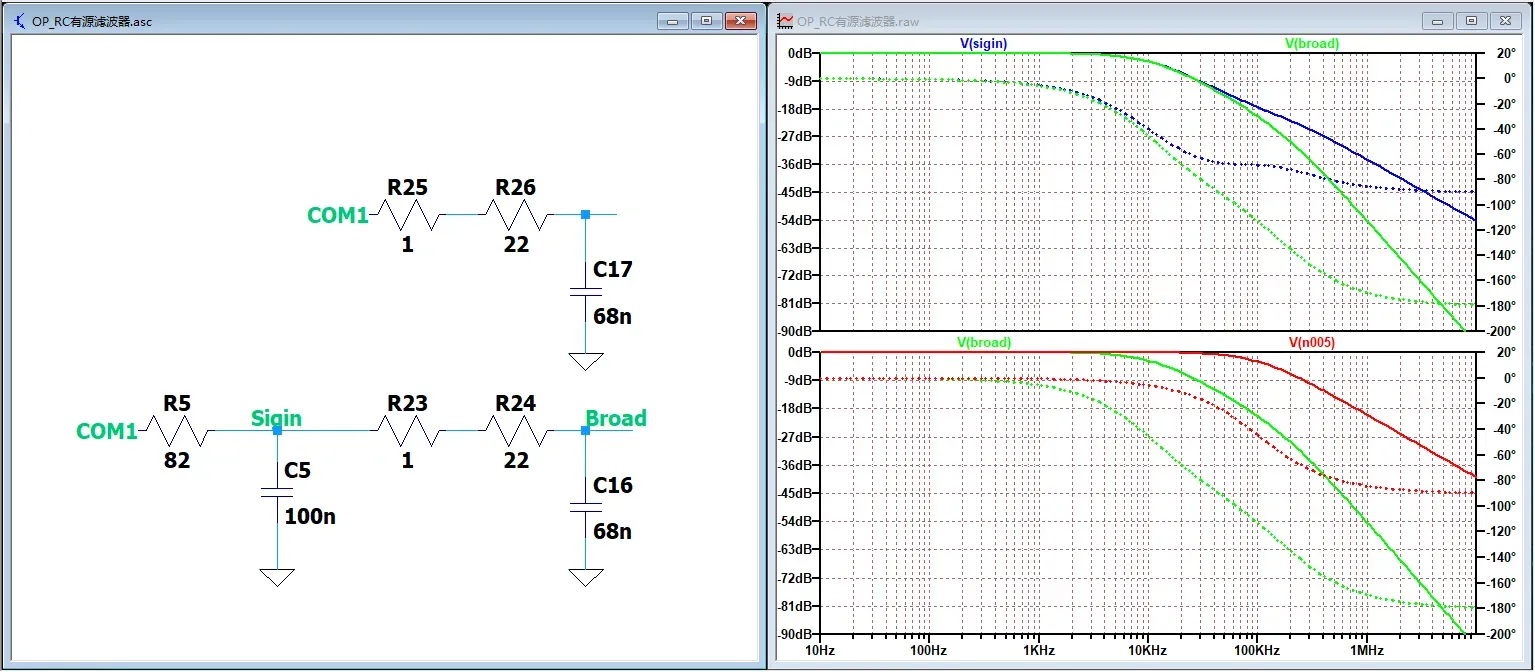Click the junction node at Sigin

tap(277, 430)
